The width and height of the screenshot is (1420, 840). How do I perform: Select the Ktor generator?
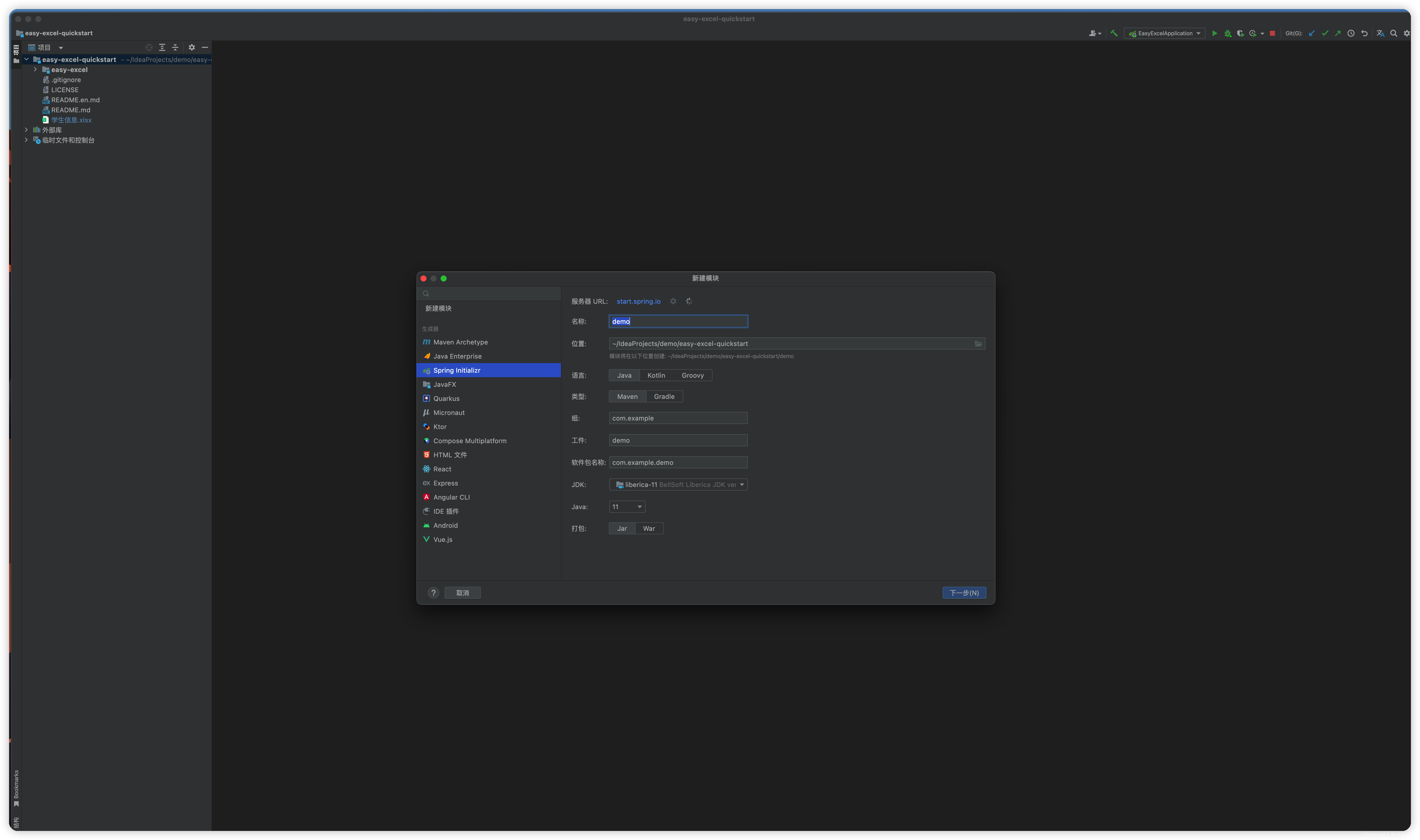488,427
